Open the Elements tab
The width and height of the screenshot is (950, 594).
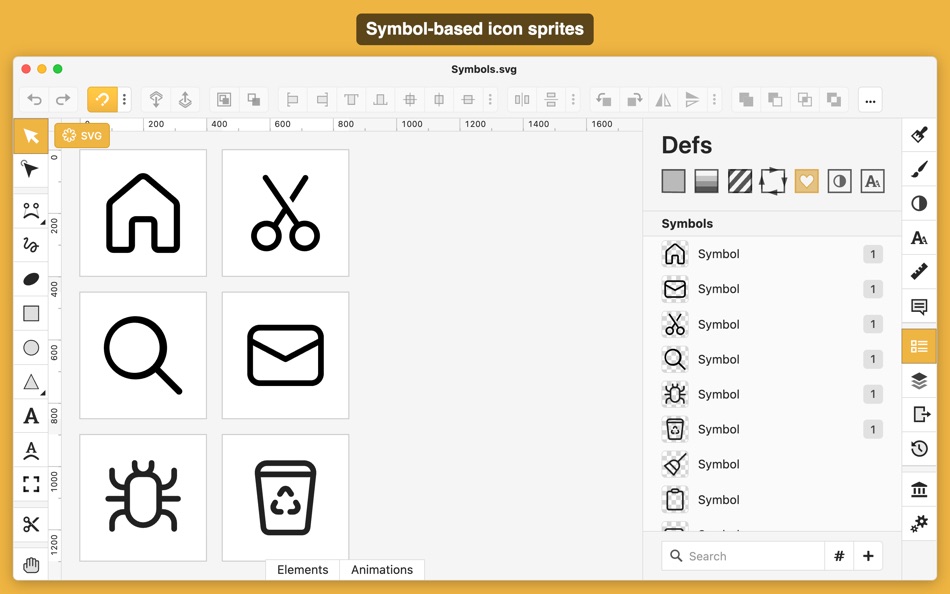[302, 570]
